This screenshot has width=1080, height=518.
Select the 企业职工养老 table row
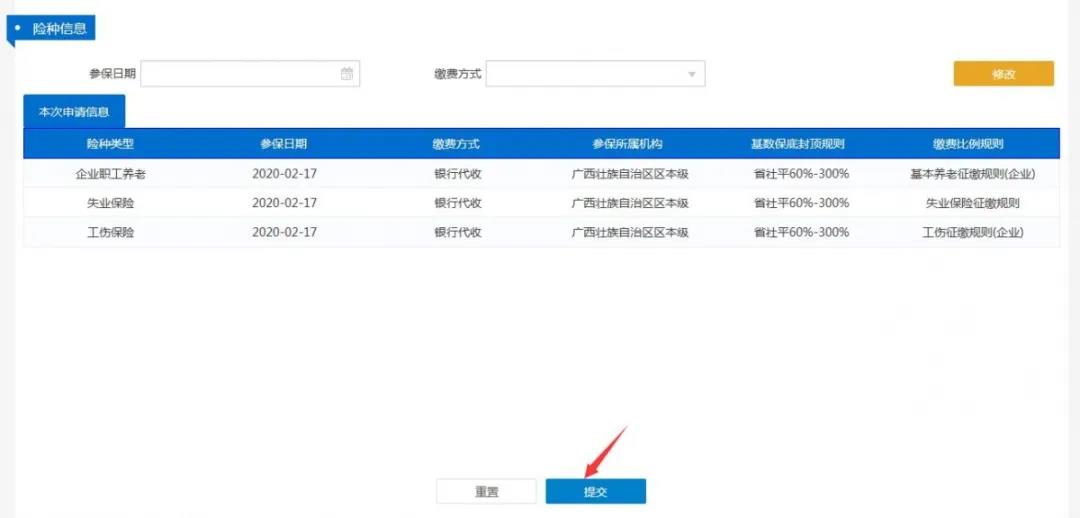(x=110, y=174)
